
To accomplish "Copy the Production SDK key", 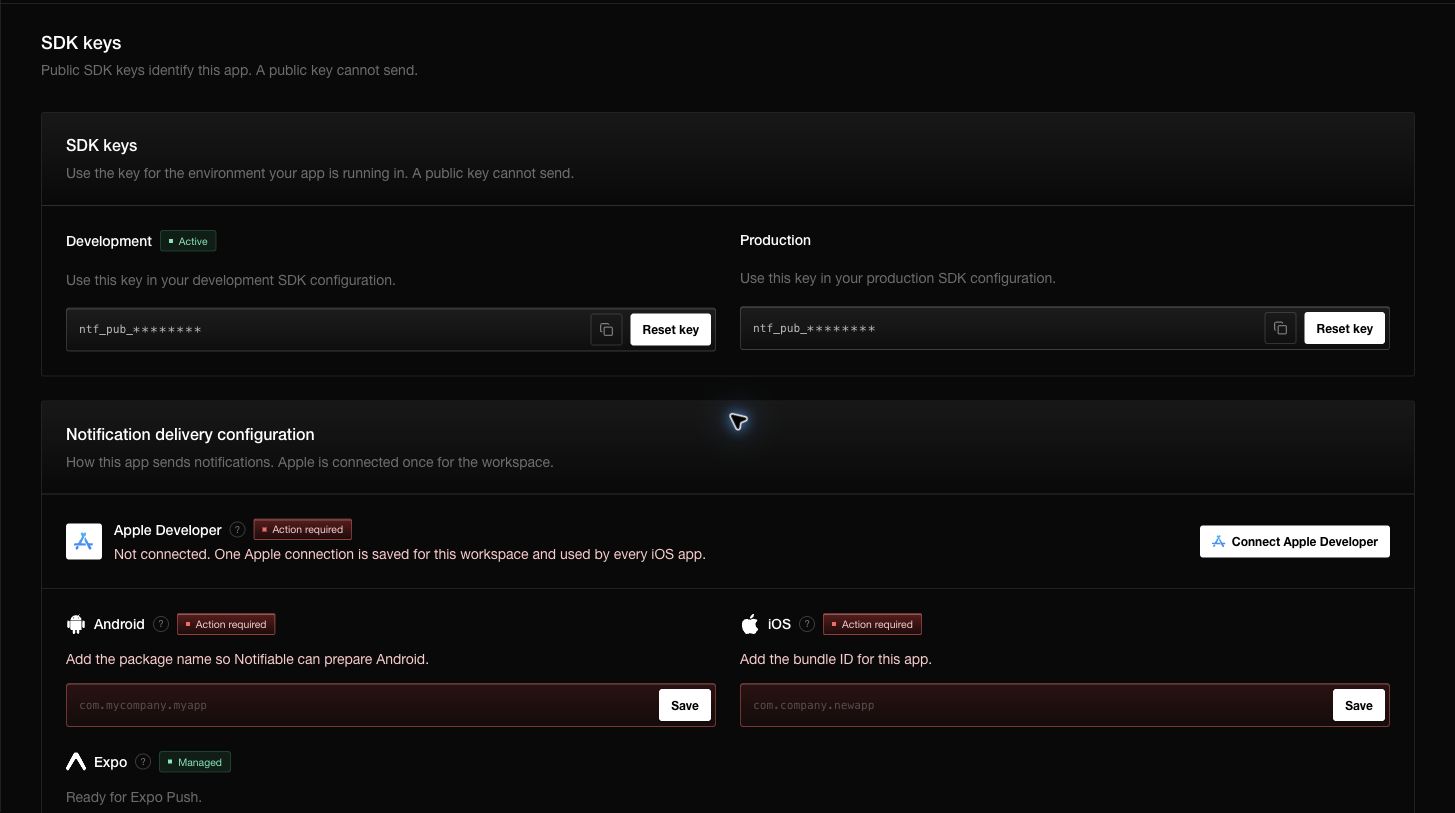I will click(1280, 328).
